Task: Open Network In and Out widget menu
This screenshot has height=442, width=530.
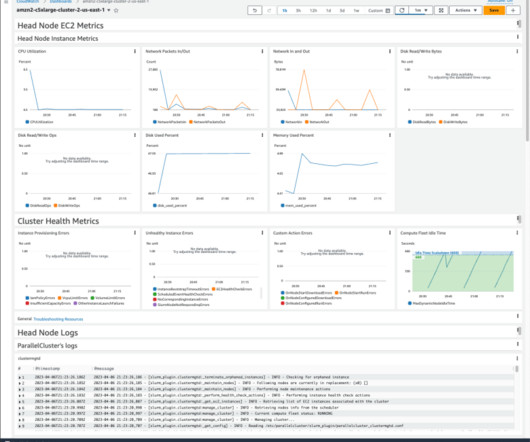Action: [x=390, y=51]
